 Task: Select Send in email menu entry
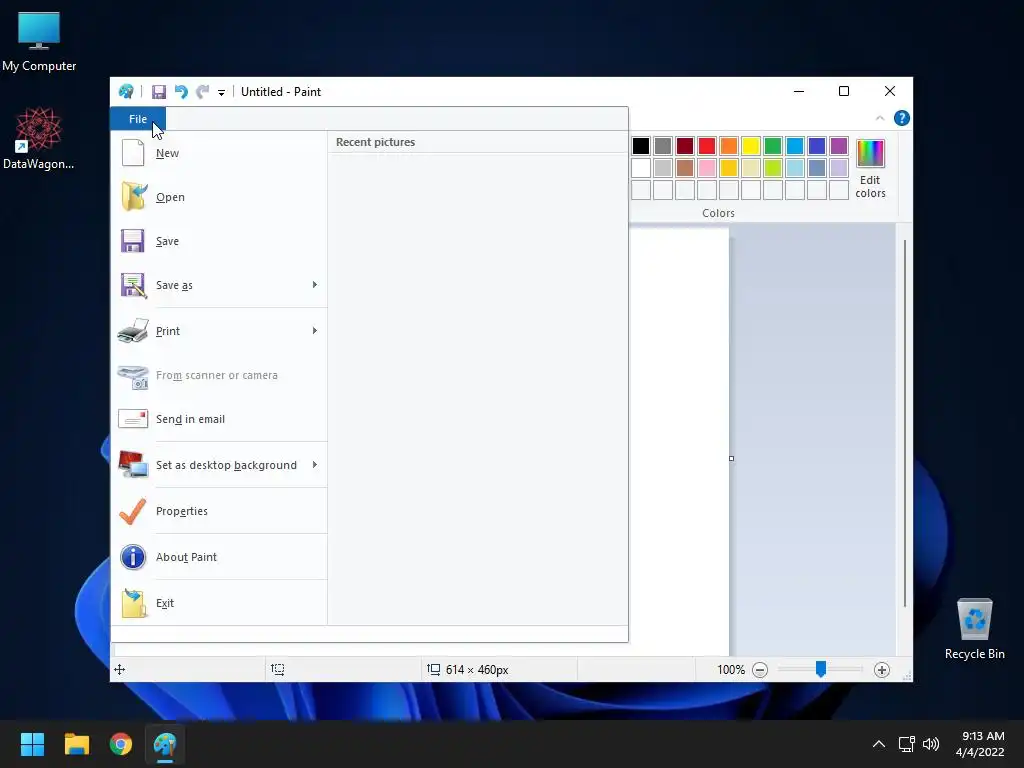point(219,419)
